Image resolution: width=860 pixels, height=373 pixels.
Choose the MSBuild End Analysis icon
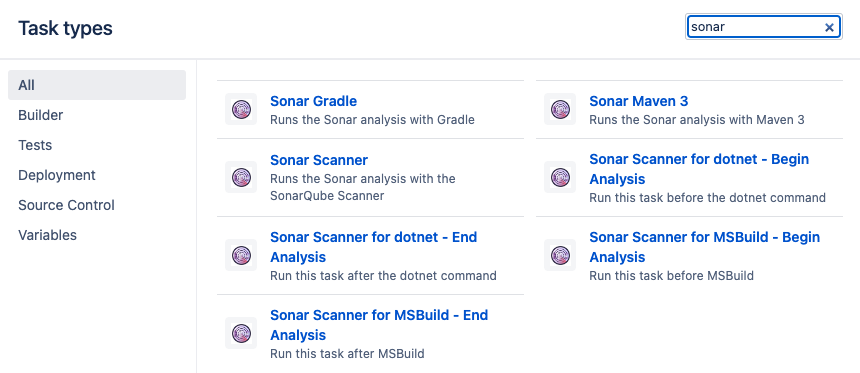[241, 333]
